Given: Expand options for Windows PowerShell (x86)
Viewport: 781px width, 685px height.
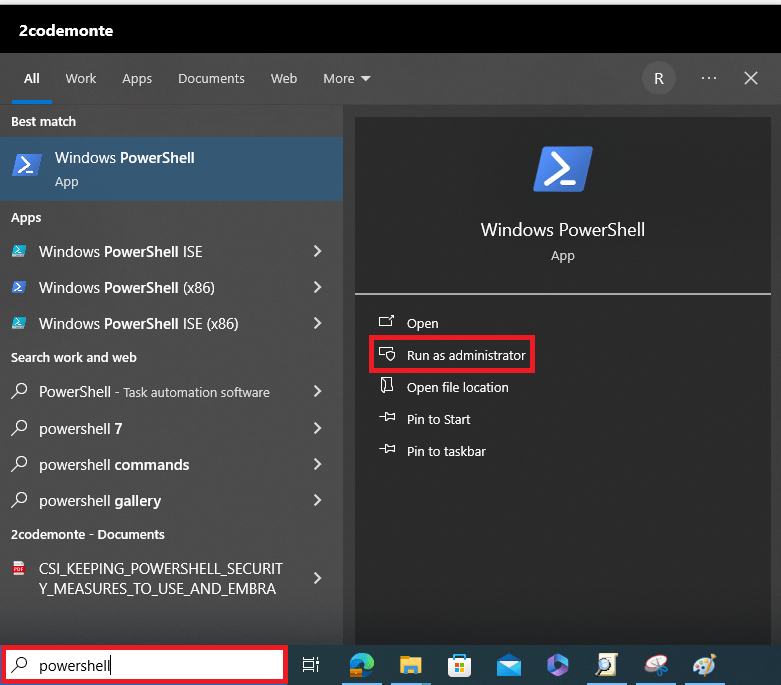Looking at the screenshot, I should tap(317, 288).
